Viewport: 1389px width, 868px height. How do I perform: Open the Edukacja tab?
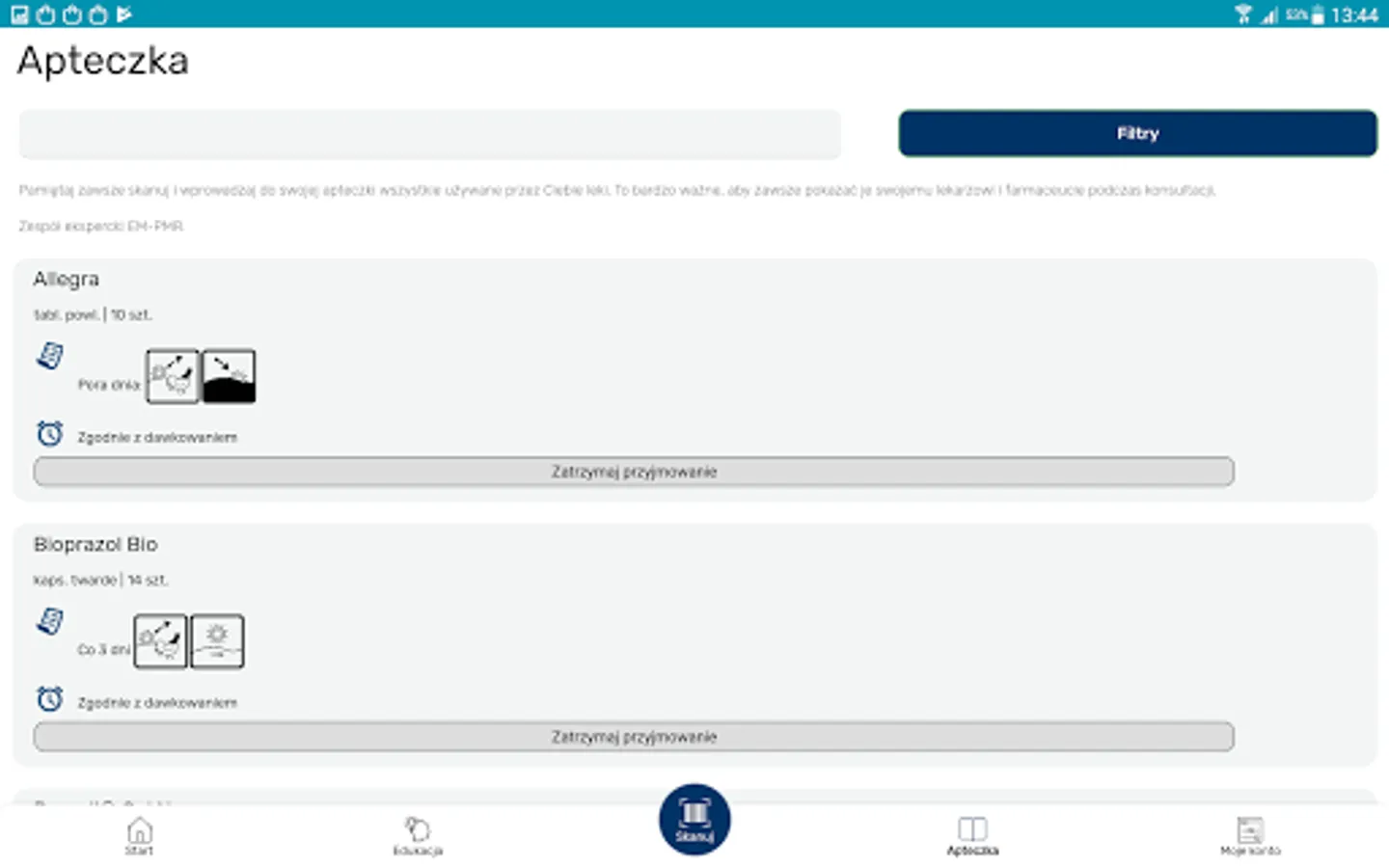tap(418, 835)
